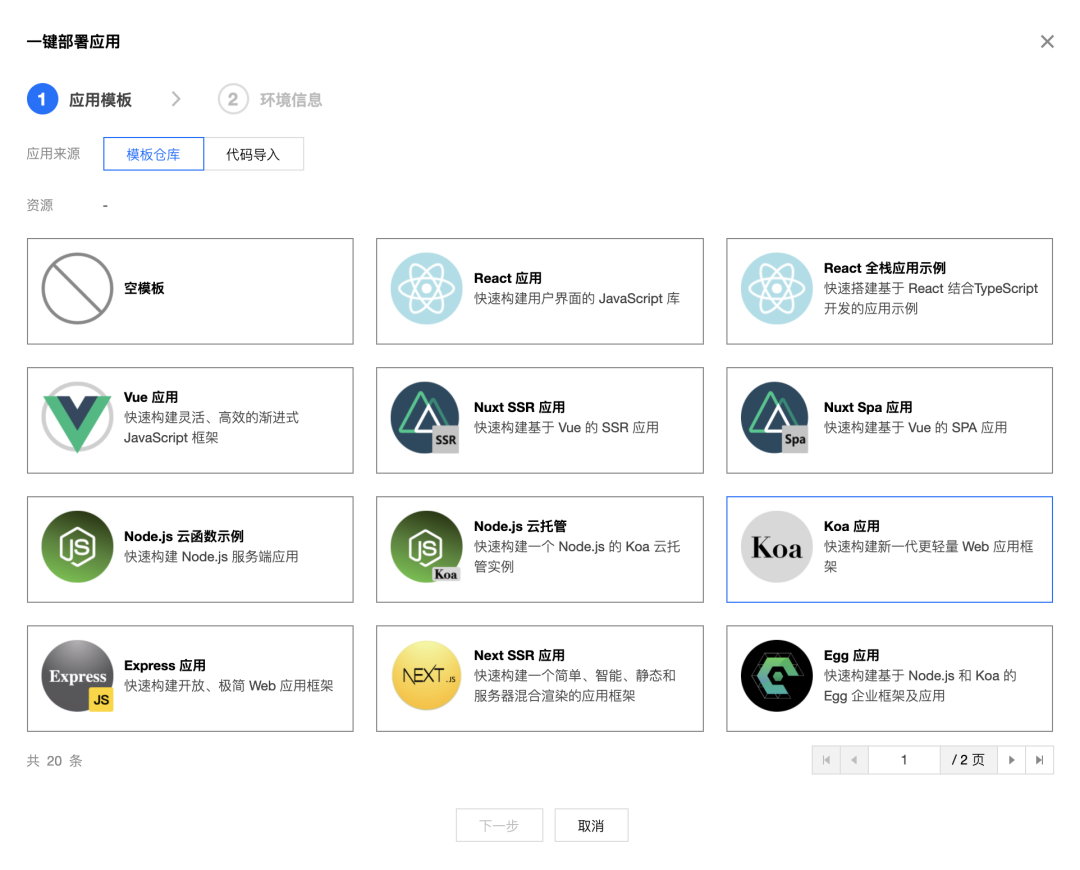The height and width of the screenshot is (870, 1080).
Task: Click the Node.js 云函数示例 logo
Action: (77, 547)
